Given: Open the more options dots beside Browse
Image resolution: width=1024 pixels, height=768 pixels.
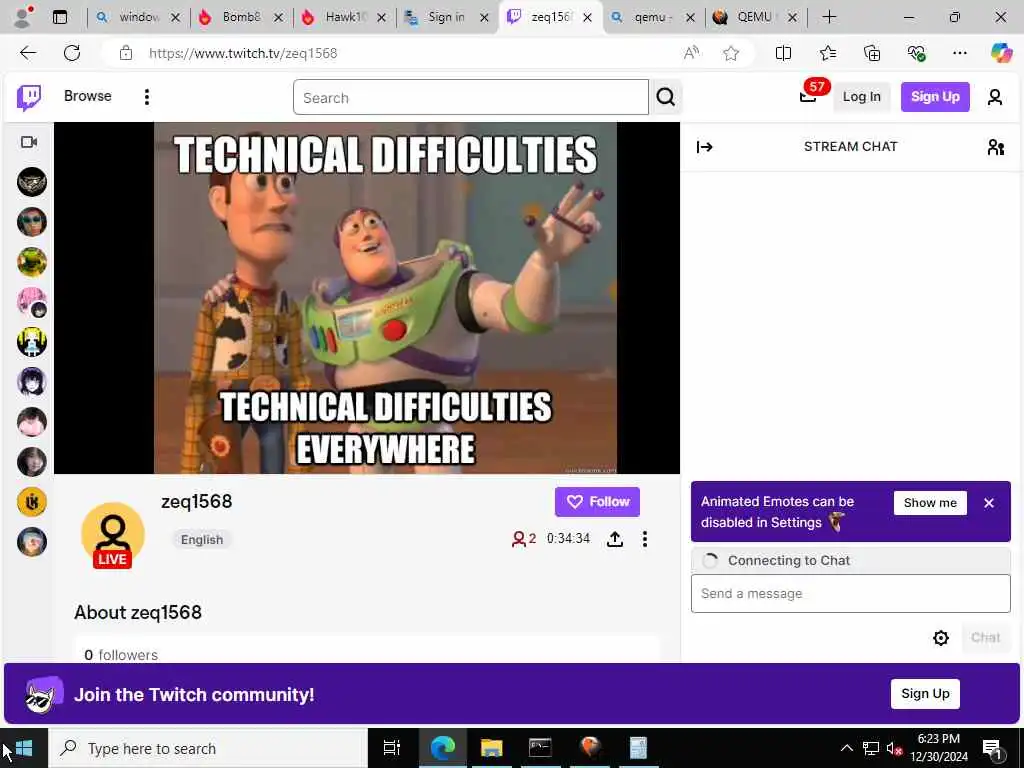Looking at the screenshot, I should click(x=147, y=97).
